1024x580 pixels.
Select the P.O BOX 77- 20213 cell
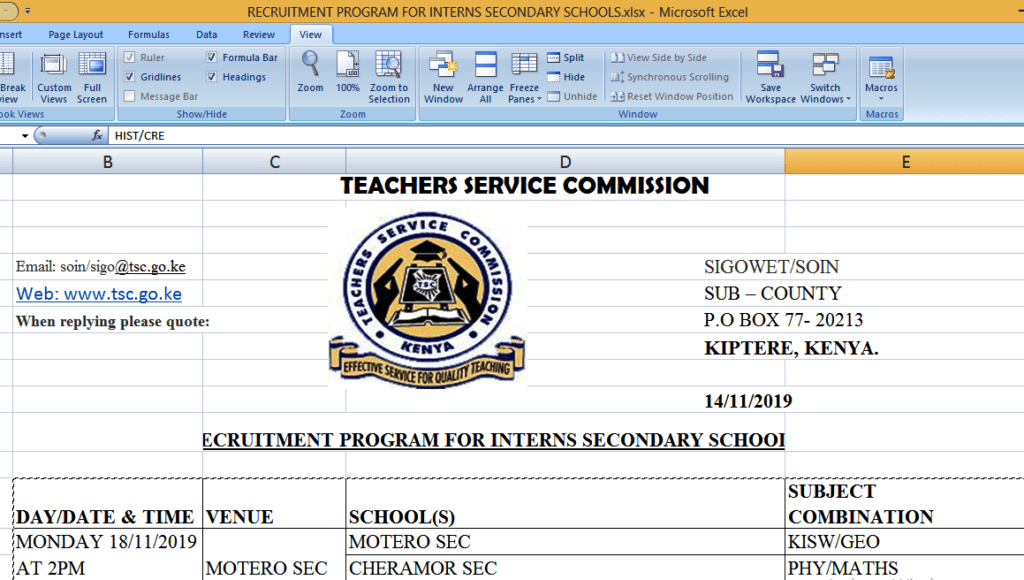(x=783, y=320)
